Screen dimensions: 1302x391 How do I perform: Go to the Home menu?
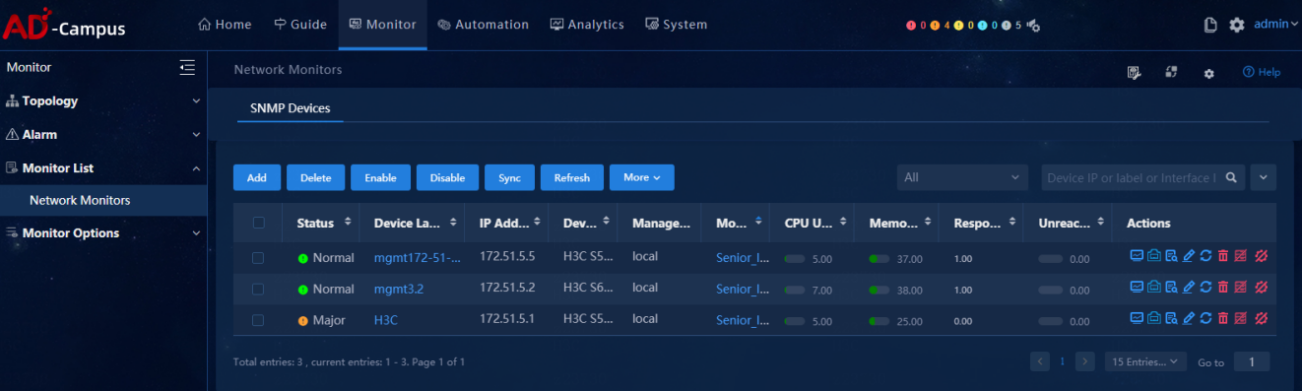[225, 24]
